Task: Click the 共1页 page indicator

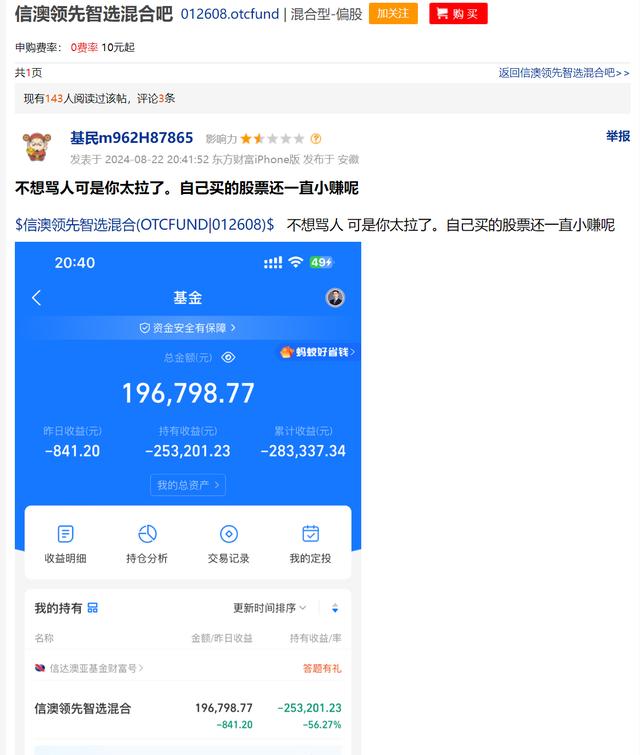Action: [28, 73]
